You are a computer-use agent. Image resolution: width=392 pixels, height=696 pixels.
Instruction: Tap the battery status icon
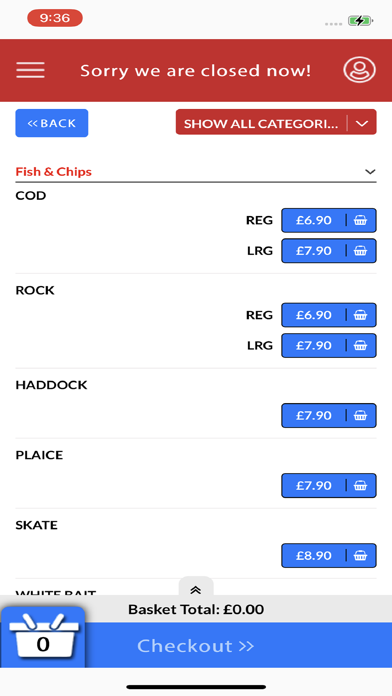click(361, 20)
